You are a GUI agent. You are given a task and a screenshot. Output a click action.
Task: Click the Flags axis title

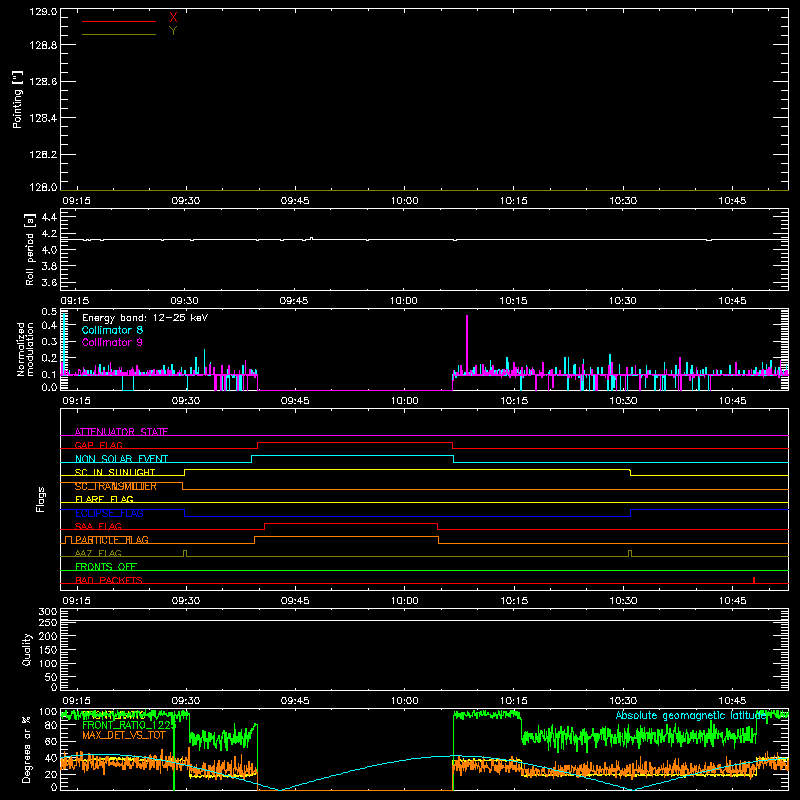click(x=41, y=499)
